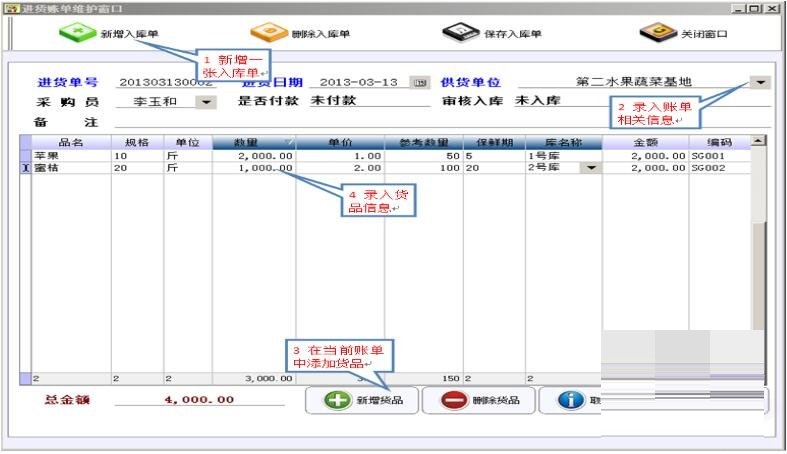The width and height of the screenshot is (787, 454).
Task: Click the 进货日期 field showing 2013-03-13
Action: click(x=359, y=82)
